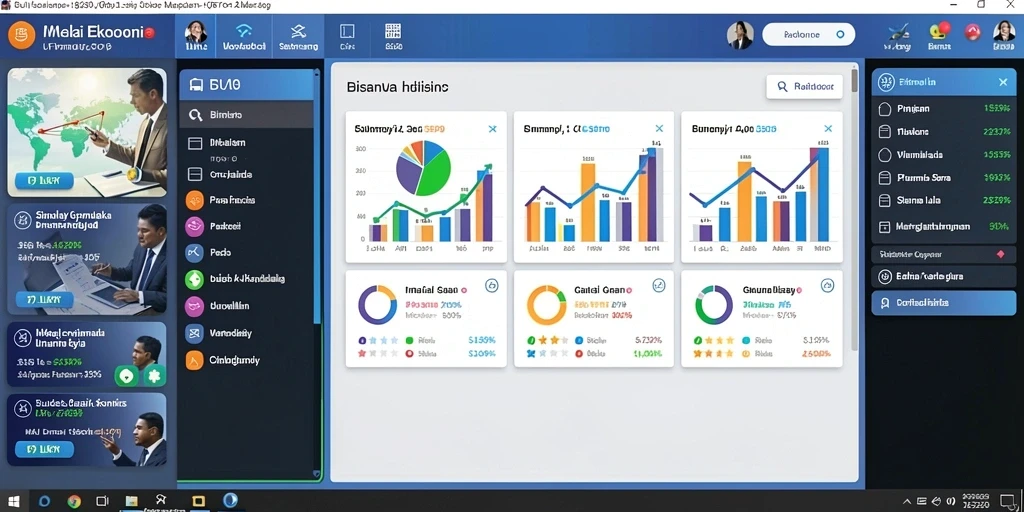Open the red circular notification icon in header
1024x512 pixels.
[972, 31]
